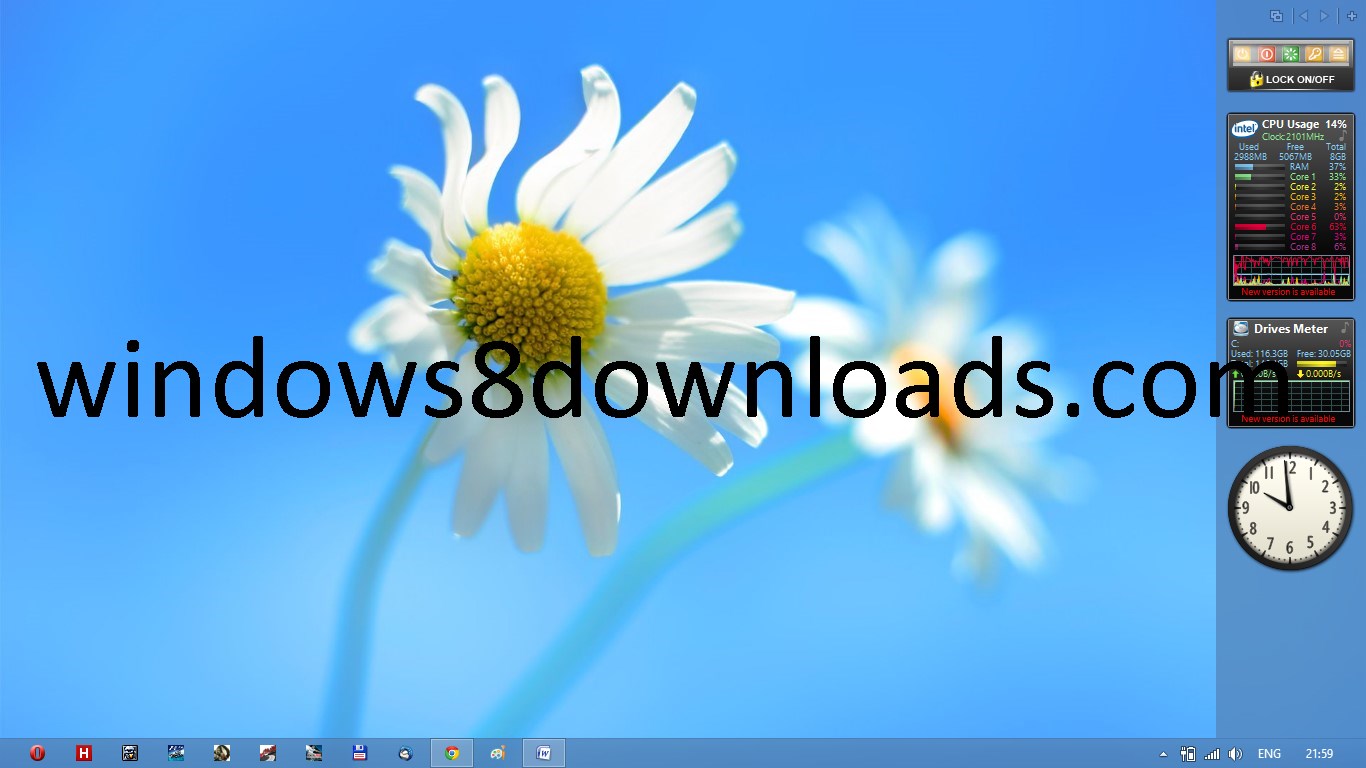Add a gadget with the plus button

1352,16
